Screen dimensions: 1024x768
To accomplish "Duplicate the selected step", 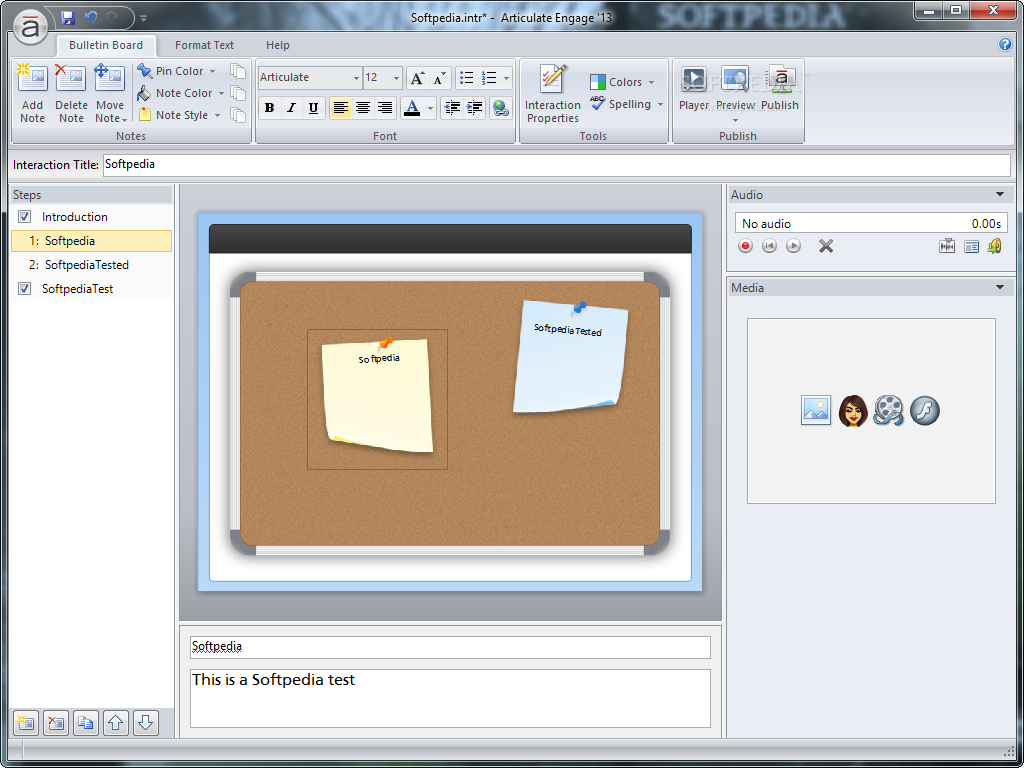I will pos(86,723).
